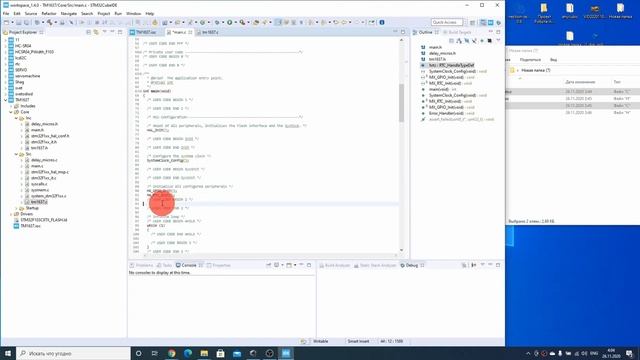Switch to the main.c editor tab
Image resolution: width=640 pixels, height=360 pixels.
pyautogui.click(x=180, y=32)
